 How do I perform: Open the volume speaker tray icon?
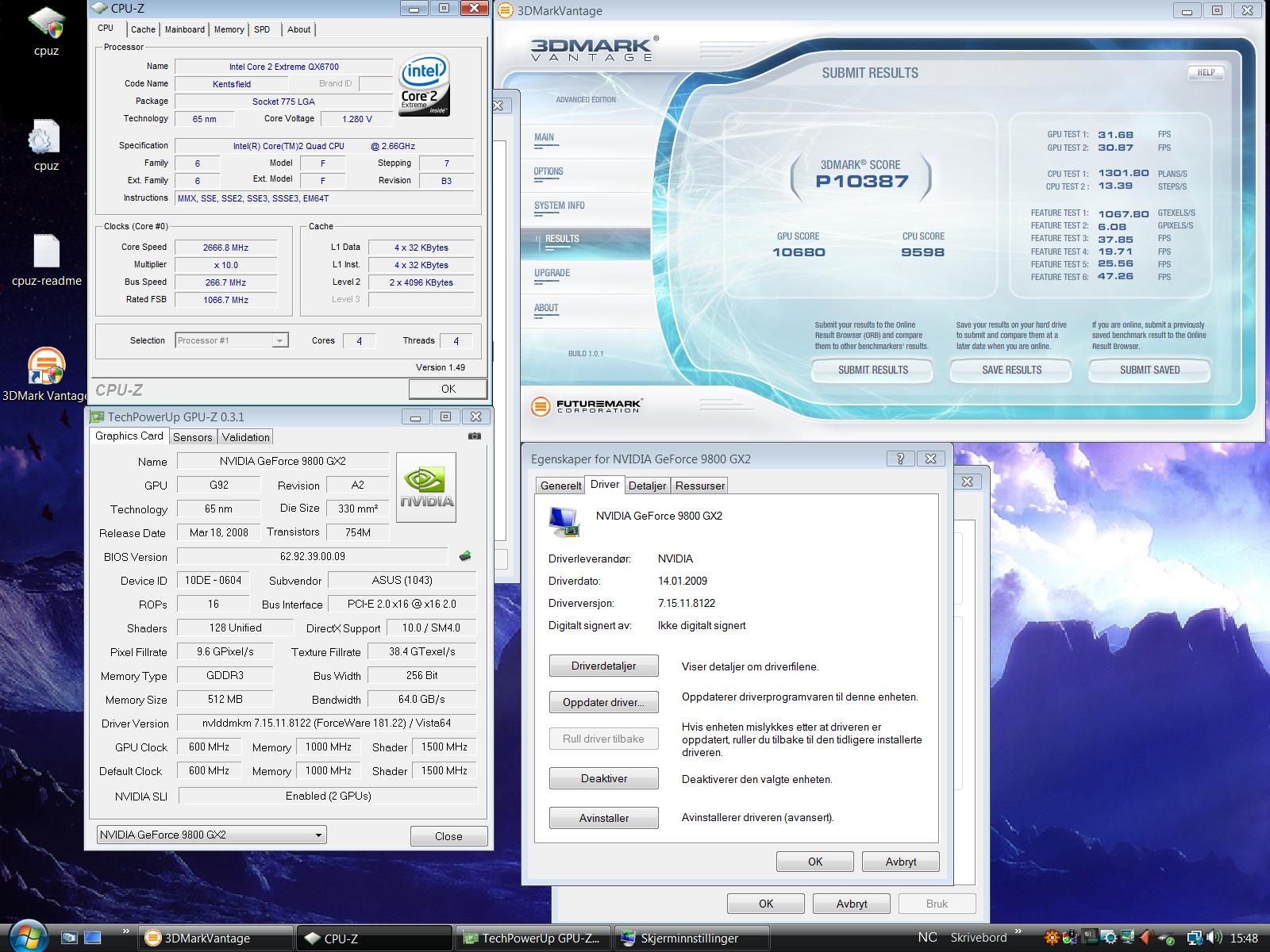click(x=1214, y=938)
